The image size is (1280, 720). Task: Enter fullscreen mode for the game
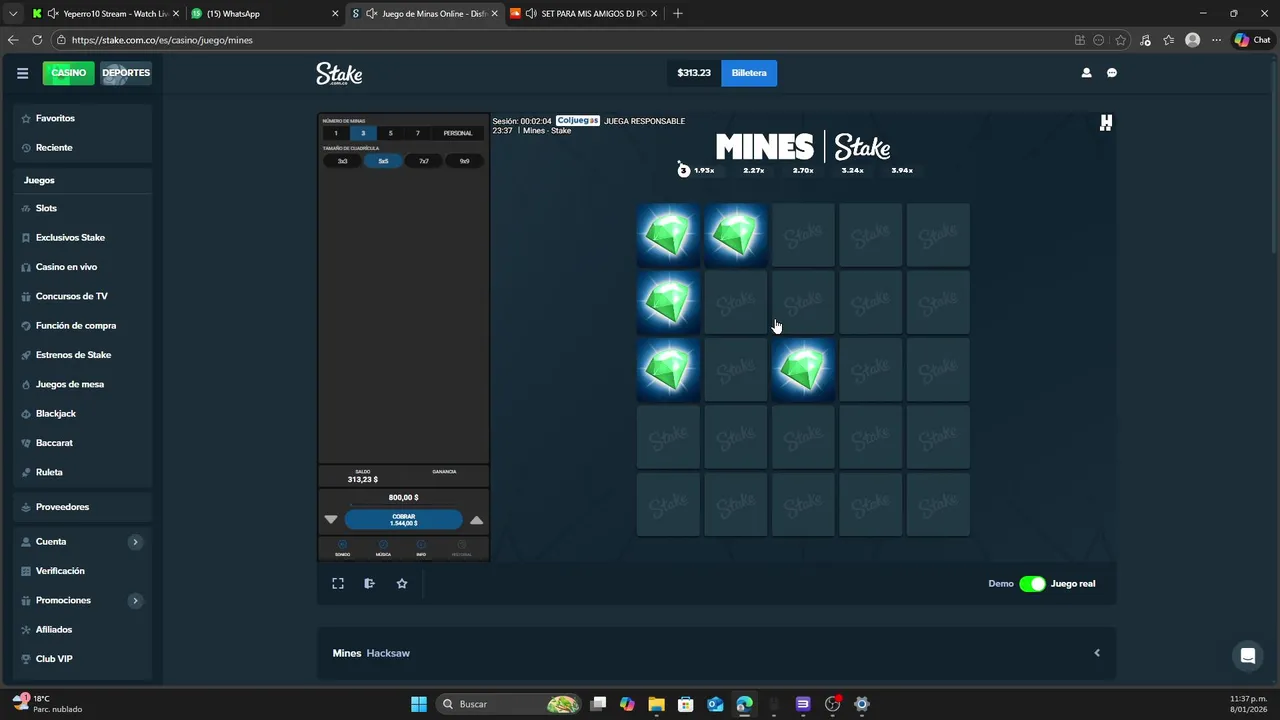click(338, 583)
